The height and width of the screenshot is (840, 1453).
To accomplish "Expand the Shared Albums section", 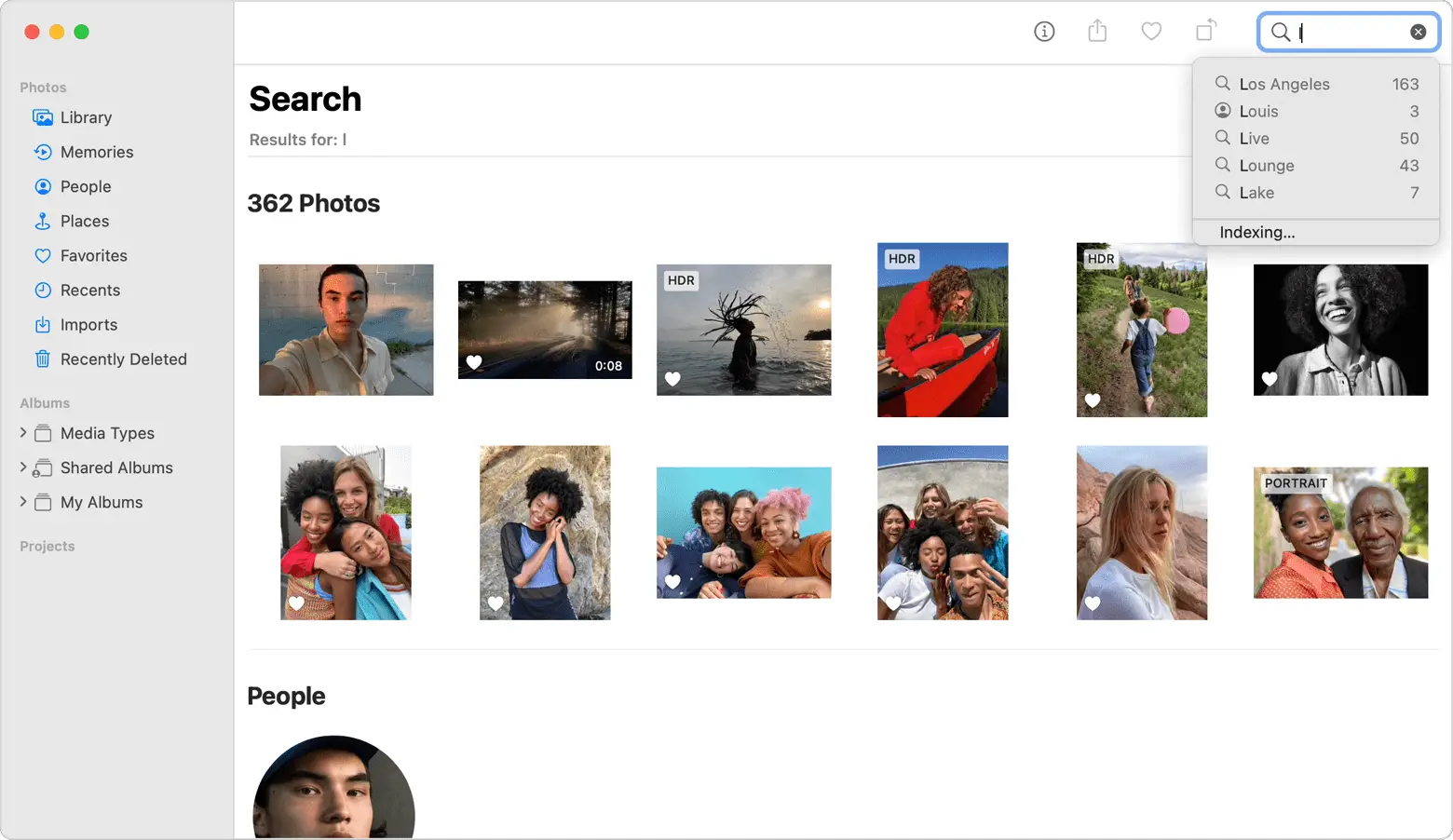I will click(23, 467).
